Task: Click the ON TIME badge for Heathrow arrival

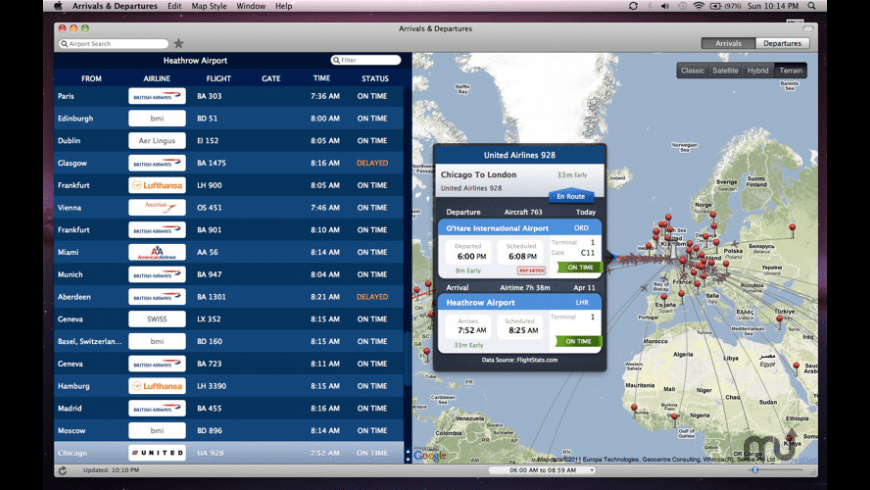Action: click(578, 341)
